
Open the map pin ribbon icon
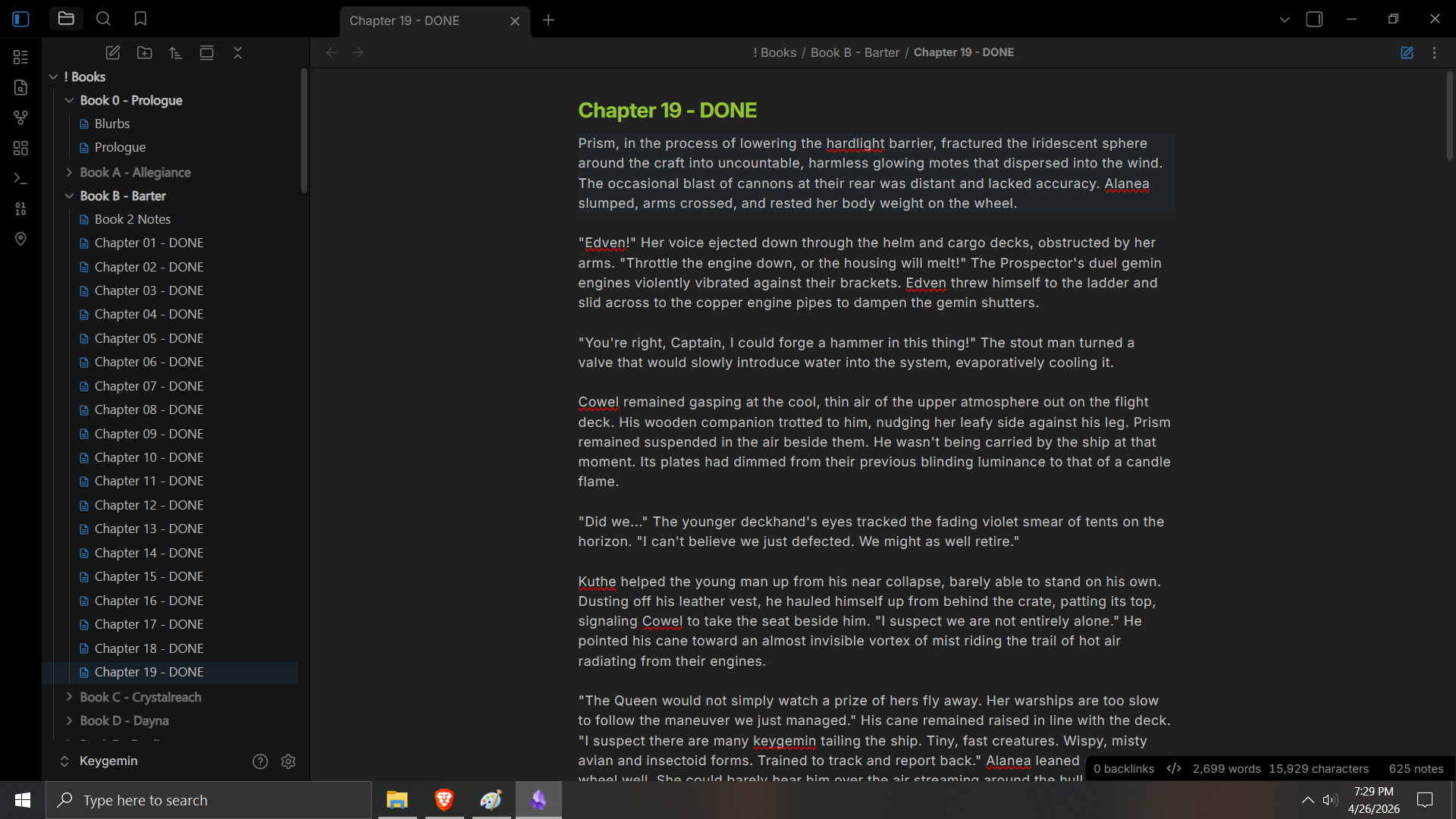(20, 239)
